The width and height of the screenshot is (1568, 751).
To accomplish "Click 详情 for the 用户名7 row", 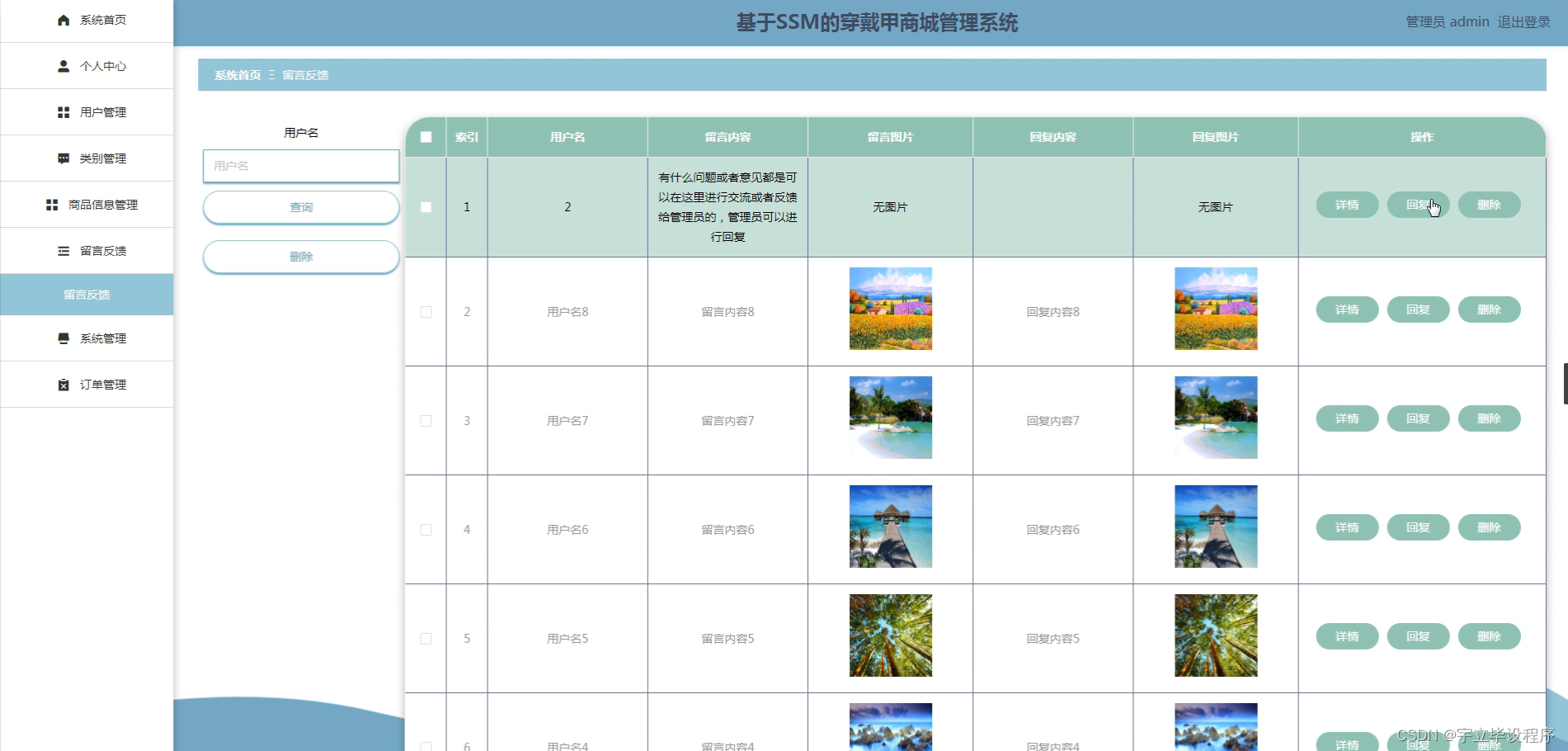I will click(x=1347, y=418).
